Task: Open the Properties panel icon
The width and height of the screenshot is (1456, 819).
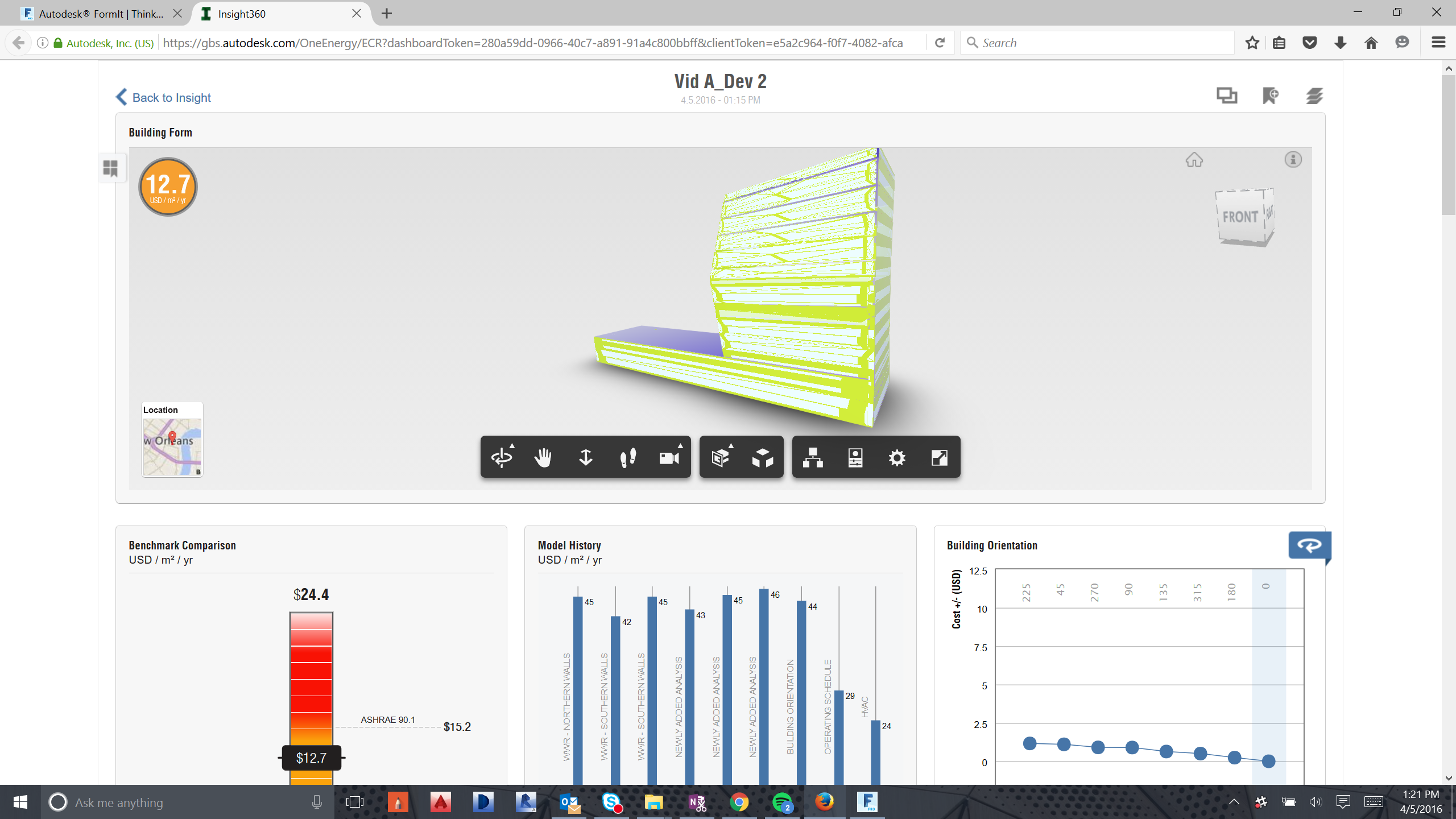Action: (855, 457)
